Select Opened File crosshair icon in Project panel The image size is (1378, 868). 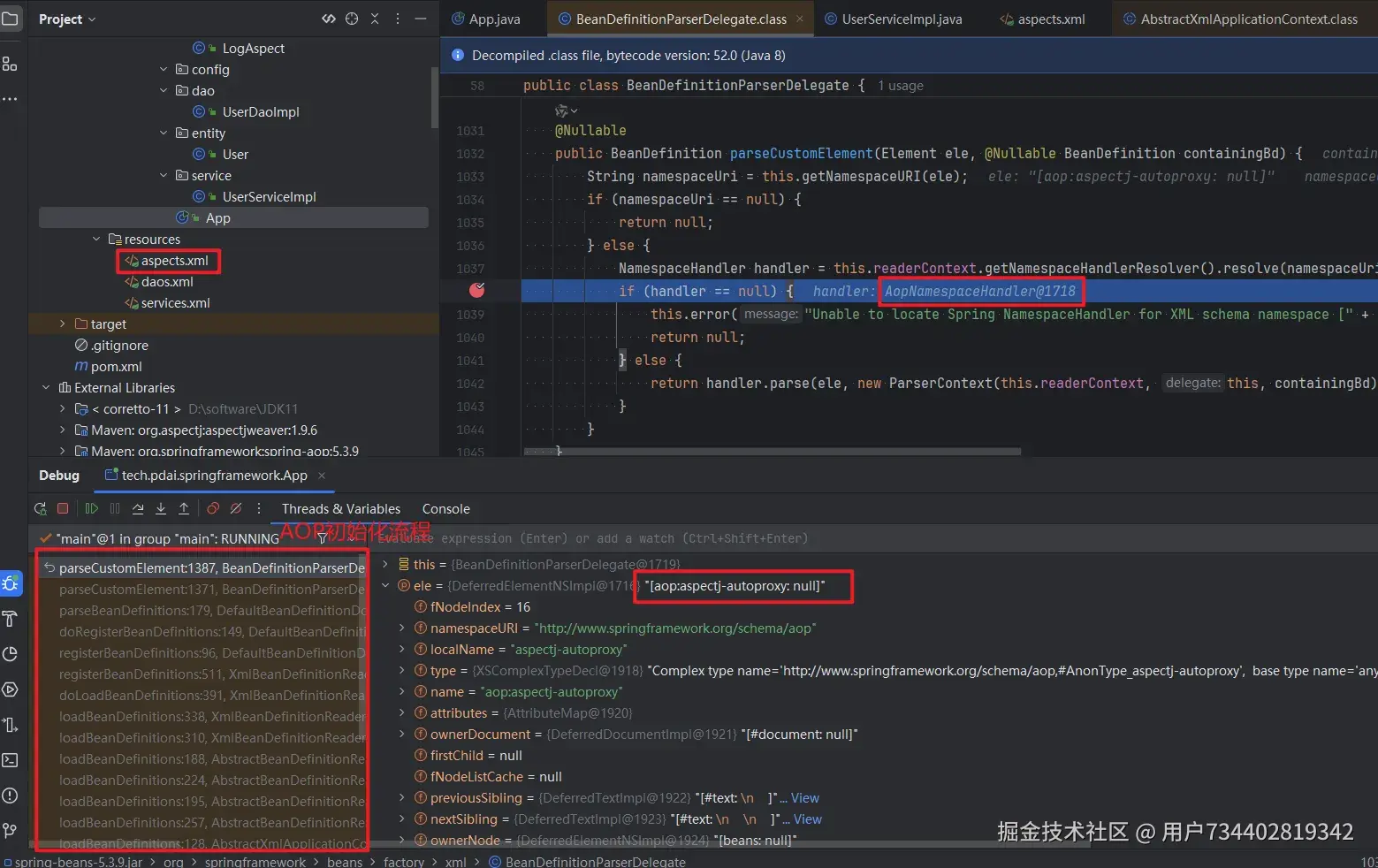pyautogui.click(x=352, y=19)
